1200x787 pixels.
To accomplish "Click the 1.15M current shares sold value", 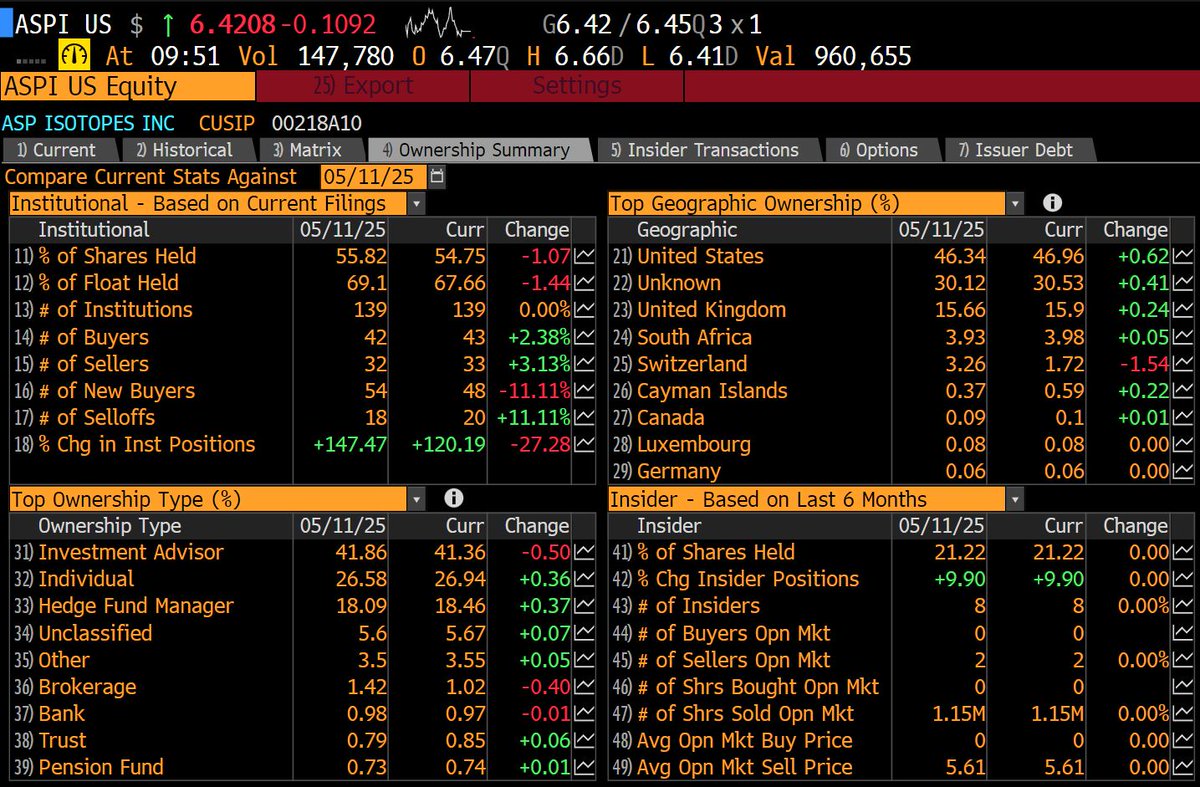I will tap(1055, 714).
